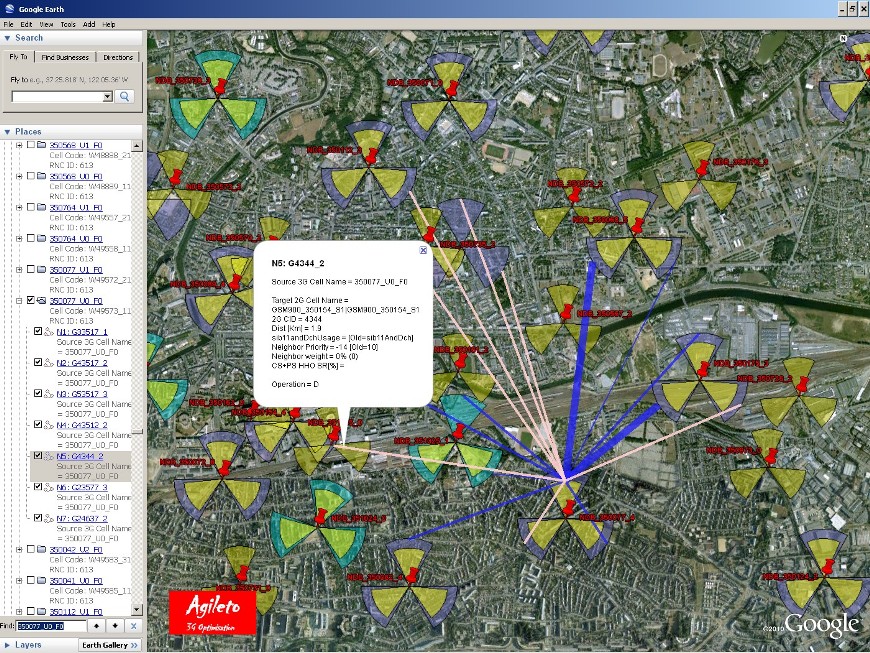
Task: Expand the Layers panel
Action: coord(8,645)
